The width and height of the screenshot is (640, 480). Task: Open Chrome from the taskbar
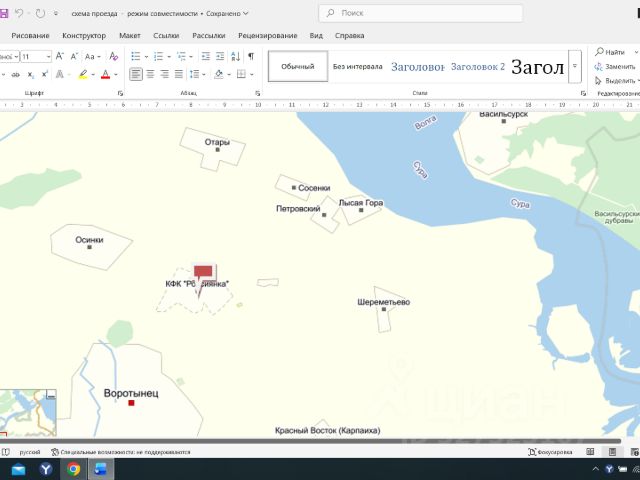click(73, 468)
